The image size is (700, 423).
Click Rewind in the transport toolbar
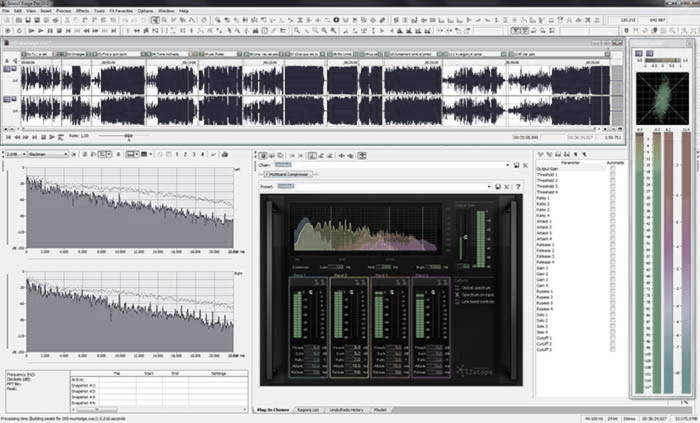[x=87, y=31]
